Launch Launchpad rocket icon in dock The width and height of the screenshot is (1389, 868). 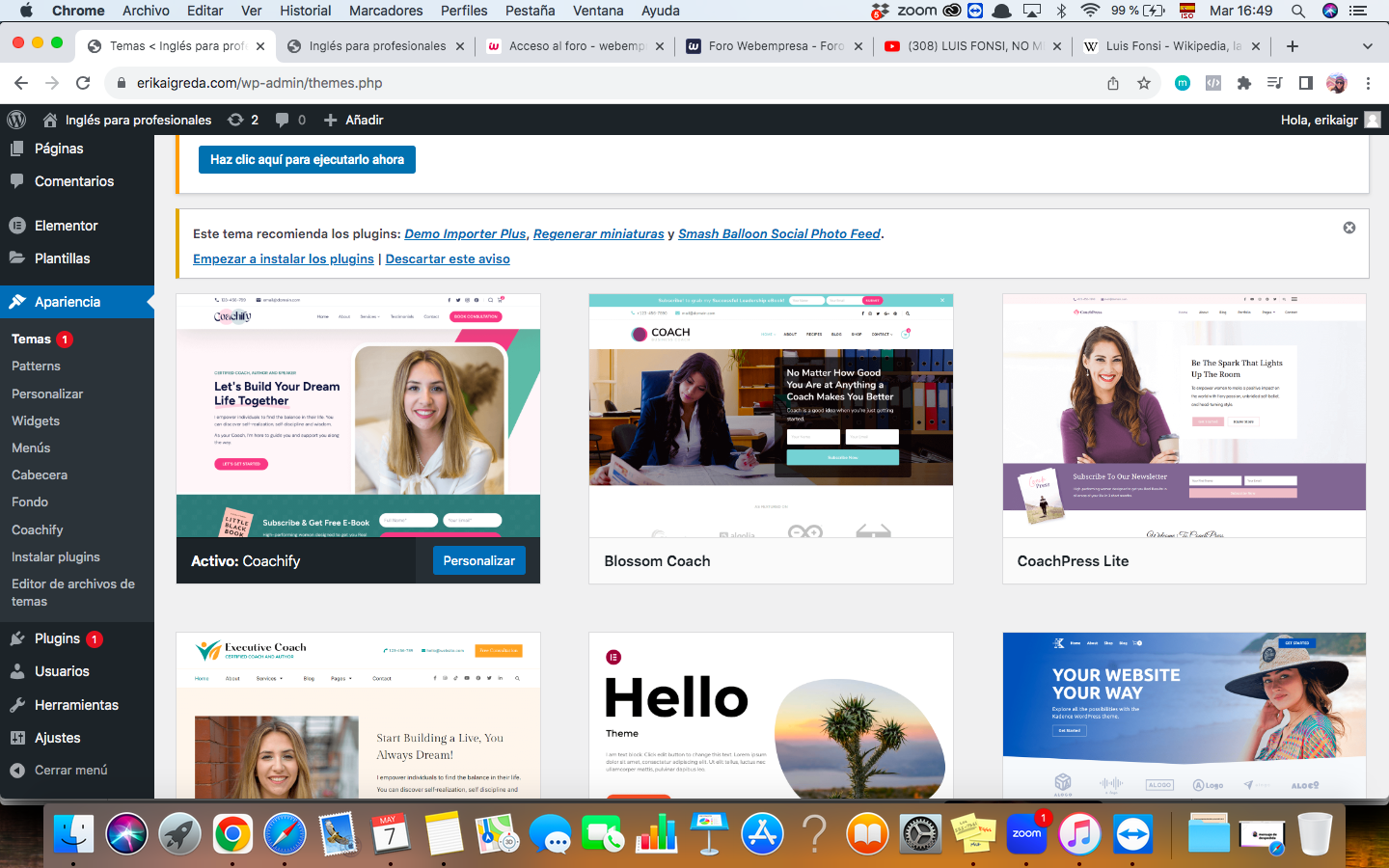(179, 834)
